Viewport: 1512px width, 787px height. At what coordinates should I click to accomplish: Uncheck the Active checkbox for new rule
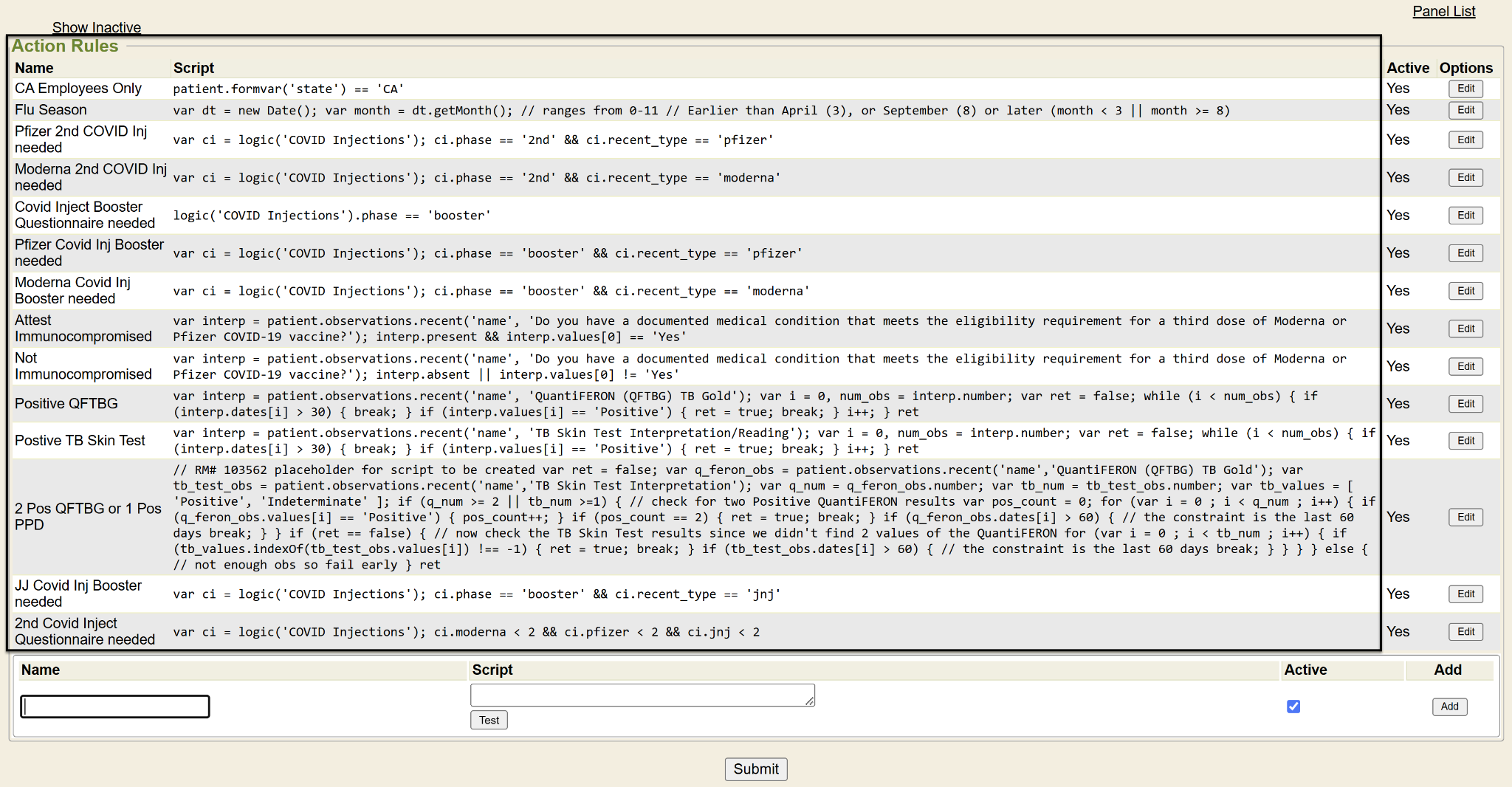point(1293,707)
